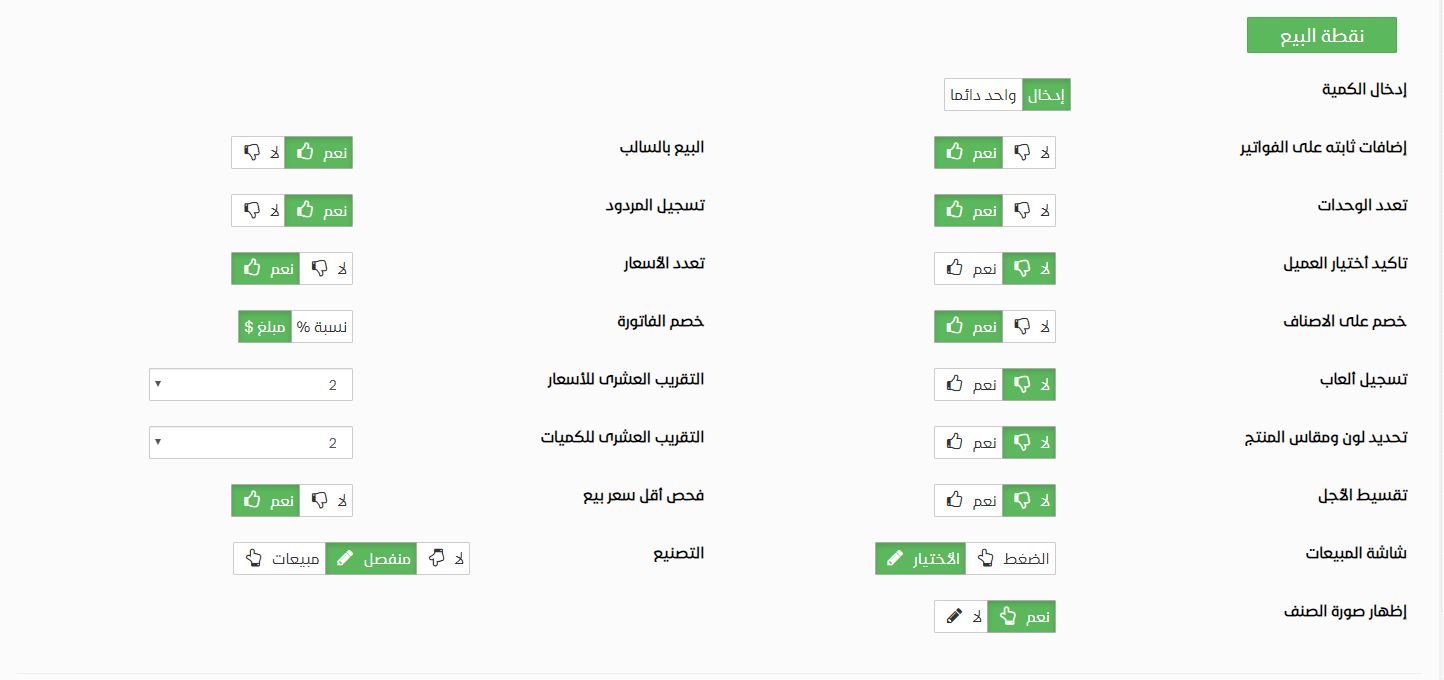Choose واحد دائما for إدخال الكمية

983,95
